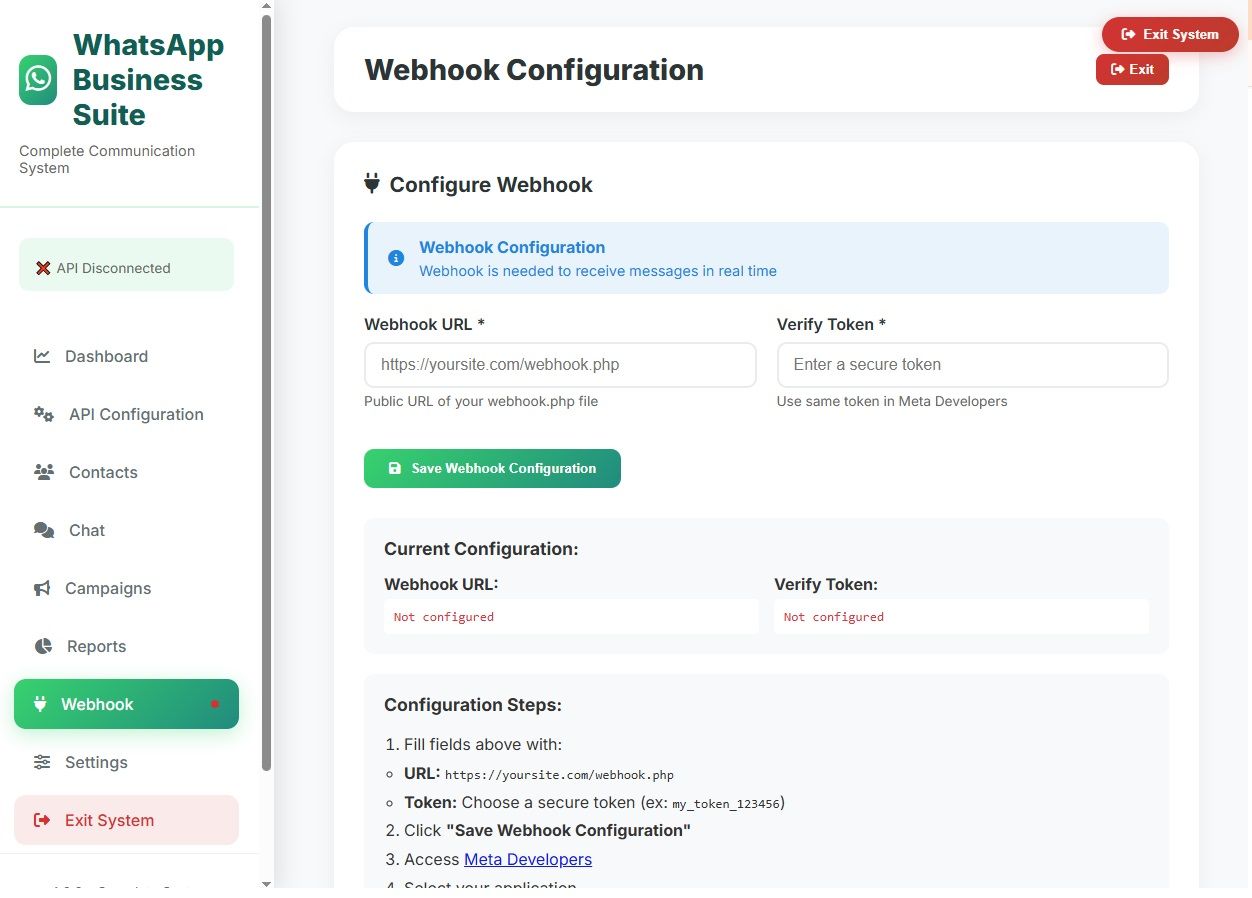Go to Campaigns section
This screenshot has height=898, width=1252.
tap(108, 588)
